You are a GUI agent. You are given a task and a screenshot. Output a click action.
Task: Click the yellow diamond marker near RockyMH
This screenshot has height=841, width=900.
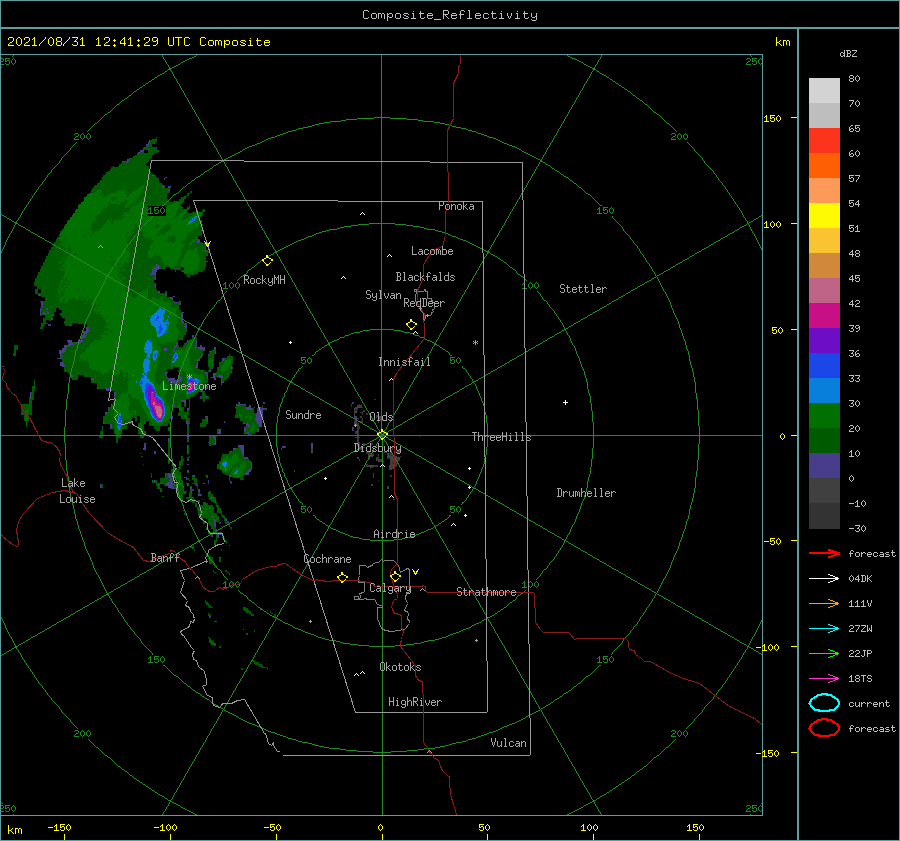tap(267, 261)
